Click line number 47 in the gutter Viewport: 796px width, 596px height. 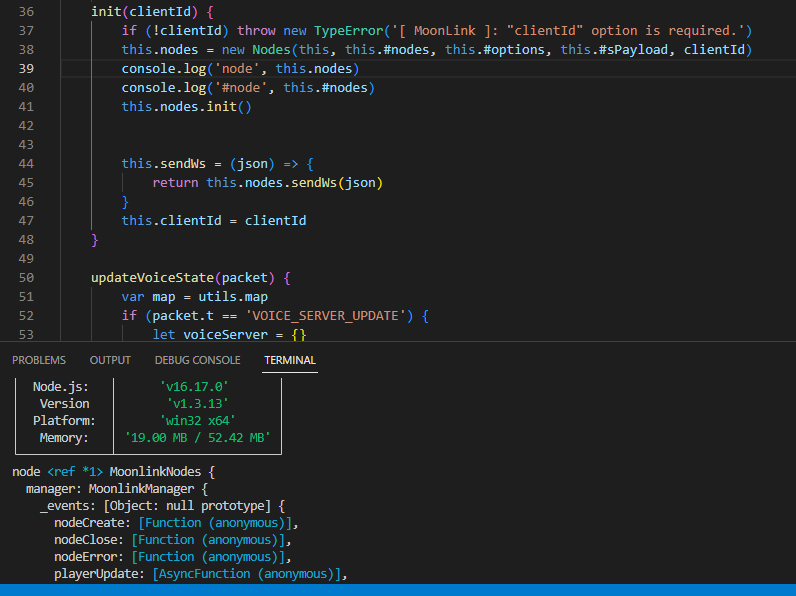(26, 221)
